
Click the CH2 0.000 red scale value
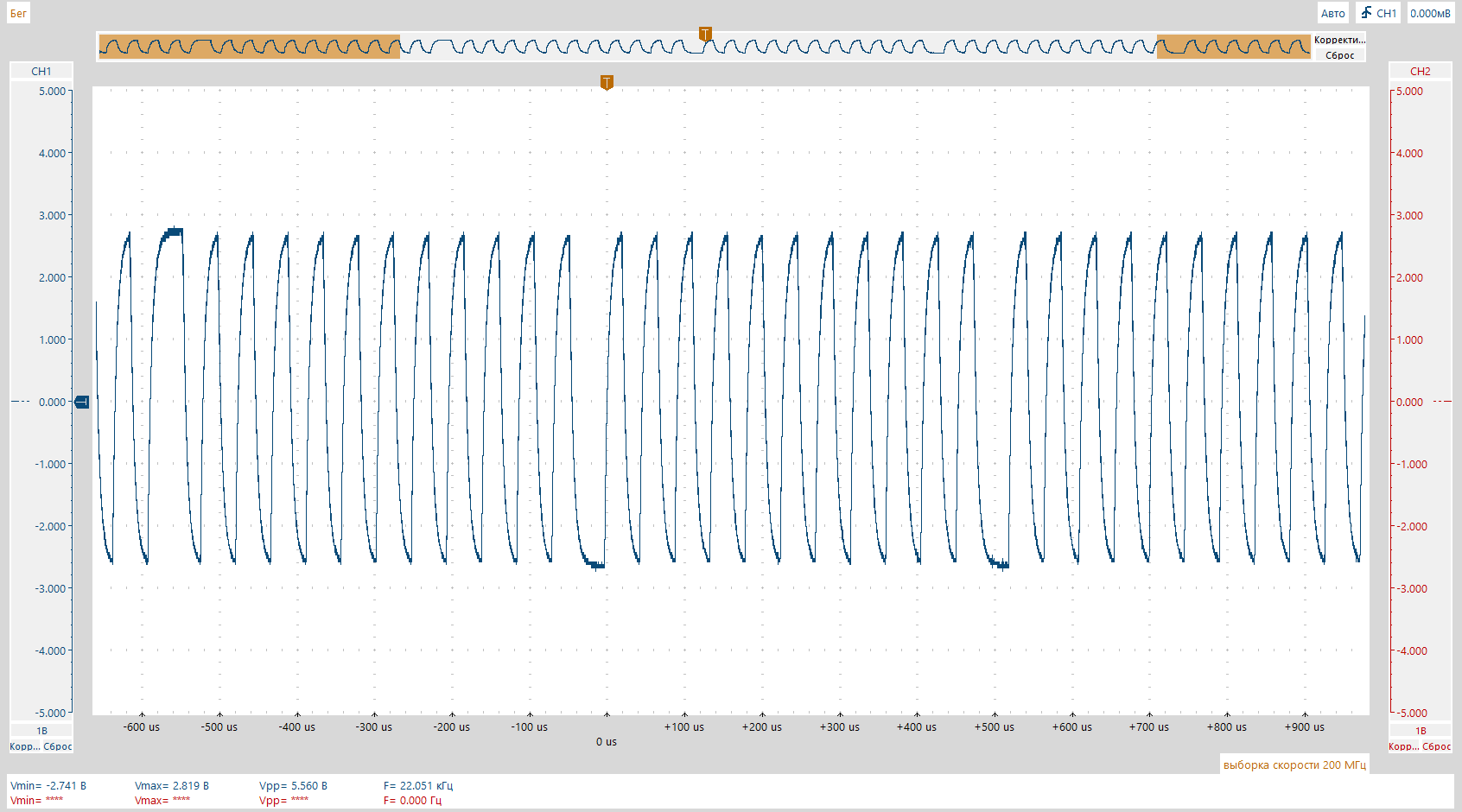1409,402
